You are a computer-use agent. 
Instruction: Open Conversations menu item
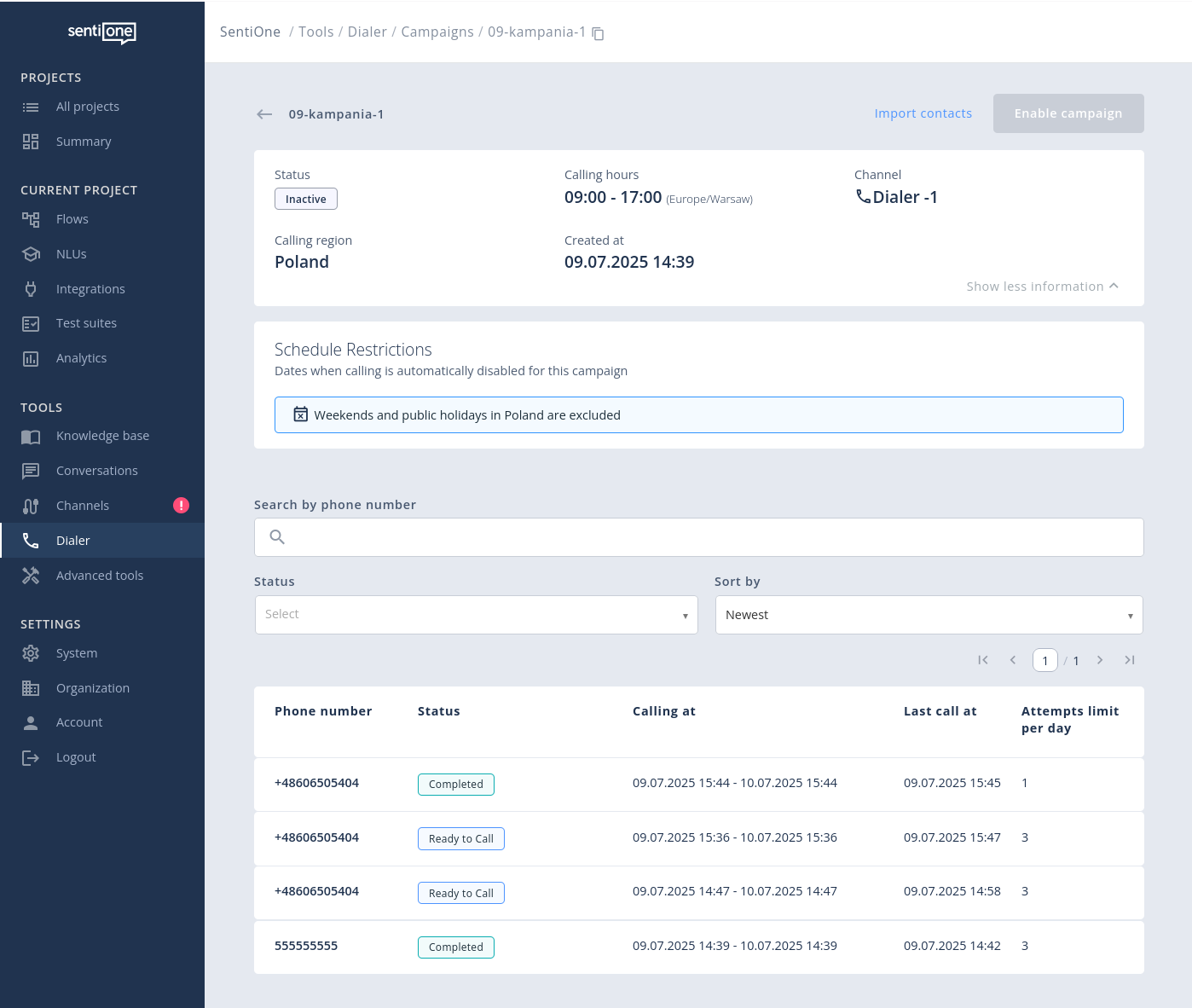coord(96,471)
